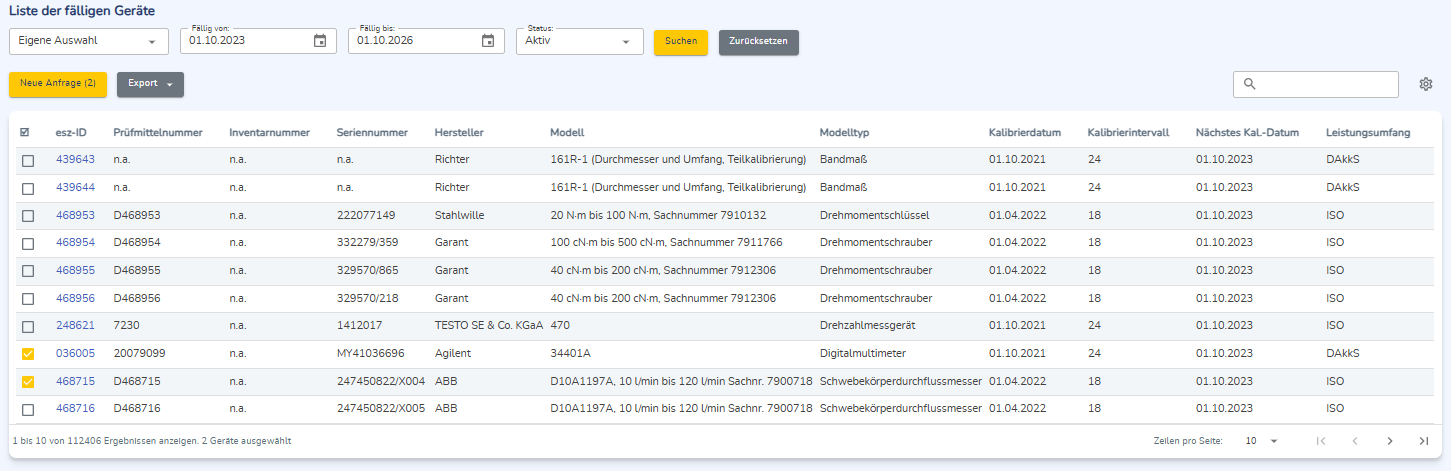Go to next page arrow

(1389, 441)
